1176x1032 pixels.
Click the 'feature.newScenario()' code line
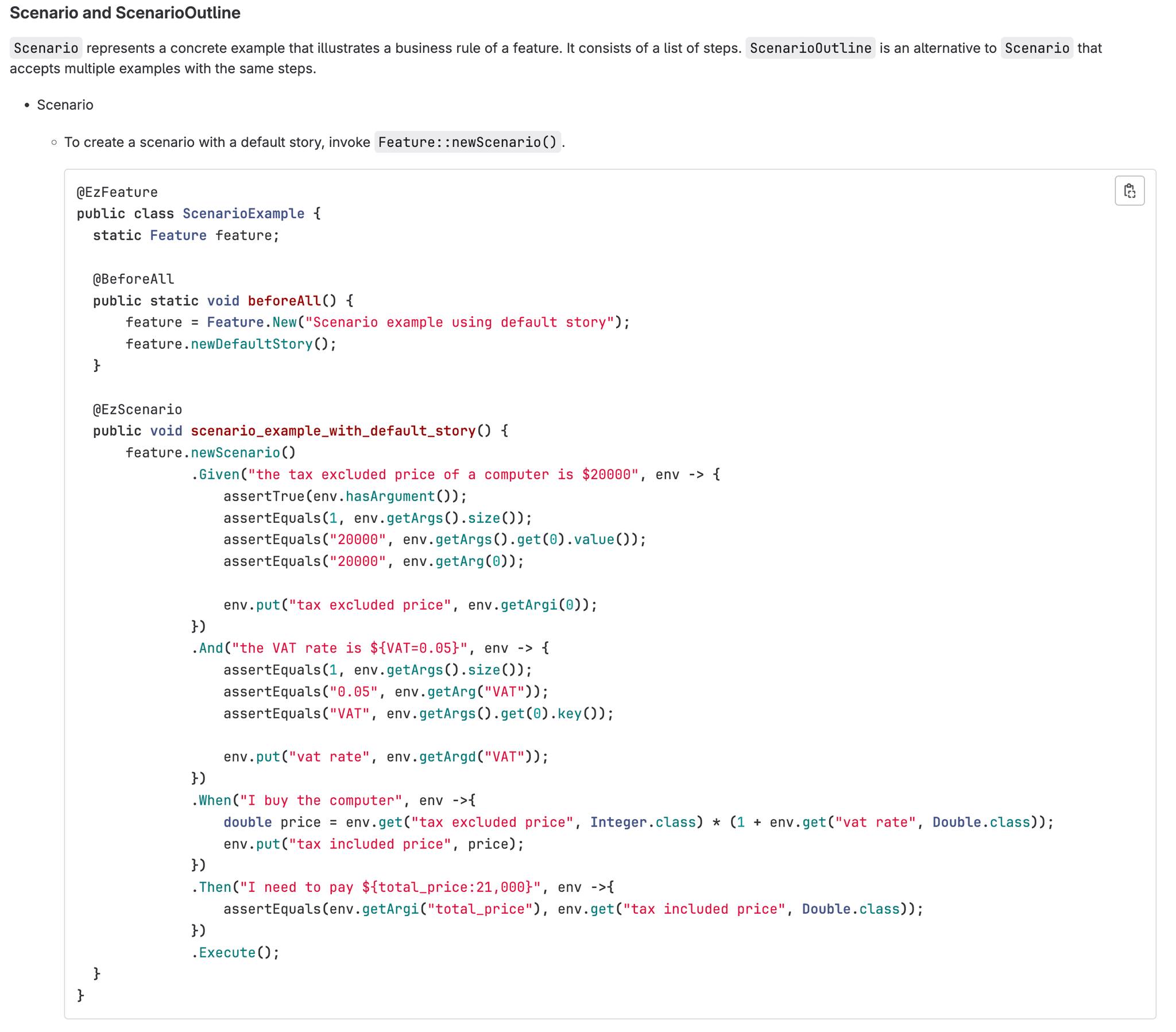click(211, 453)
